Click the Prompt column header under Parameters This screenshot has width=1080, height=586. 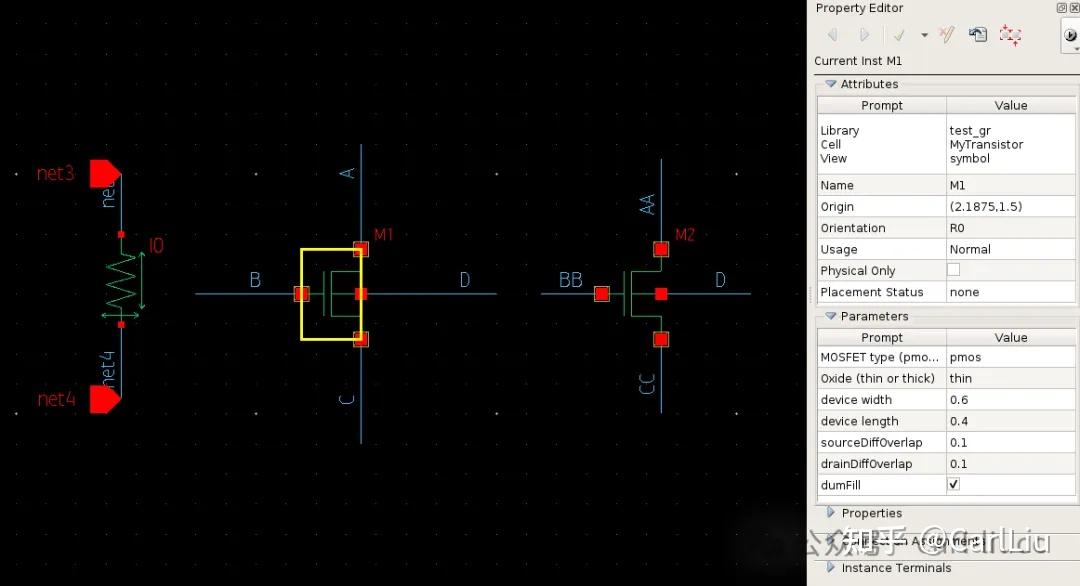880,337
